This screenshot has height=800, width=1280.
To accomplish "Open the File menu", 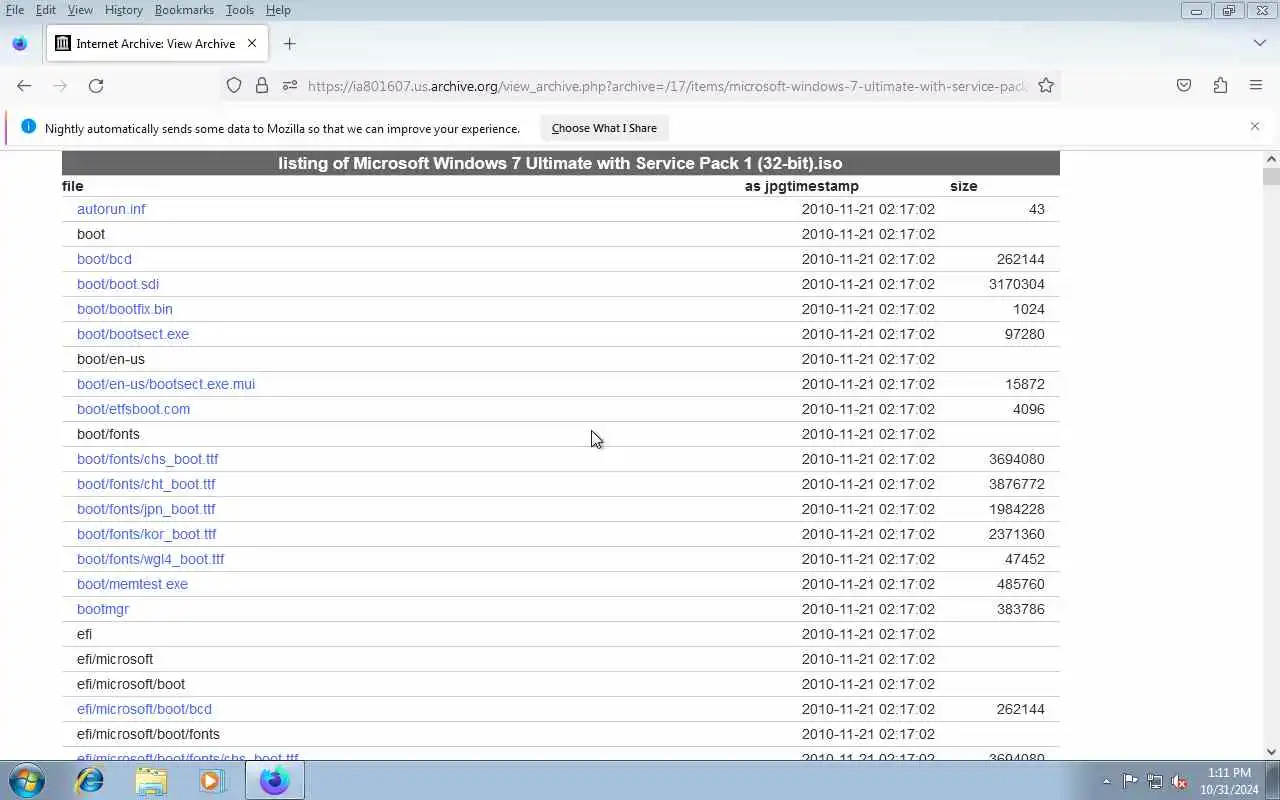I will tap(15, 10).
